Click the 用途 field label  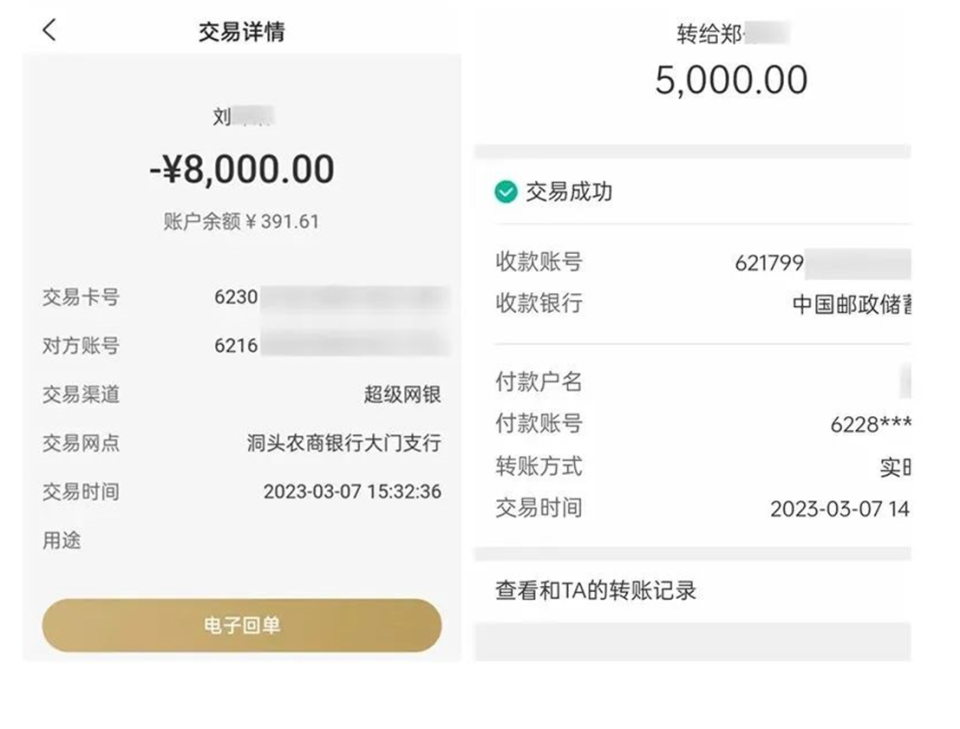pyautogui.click(x=62, y=541)
